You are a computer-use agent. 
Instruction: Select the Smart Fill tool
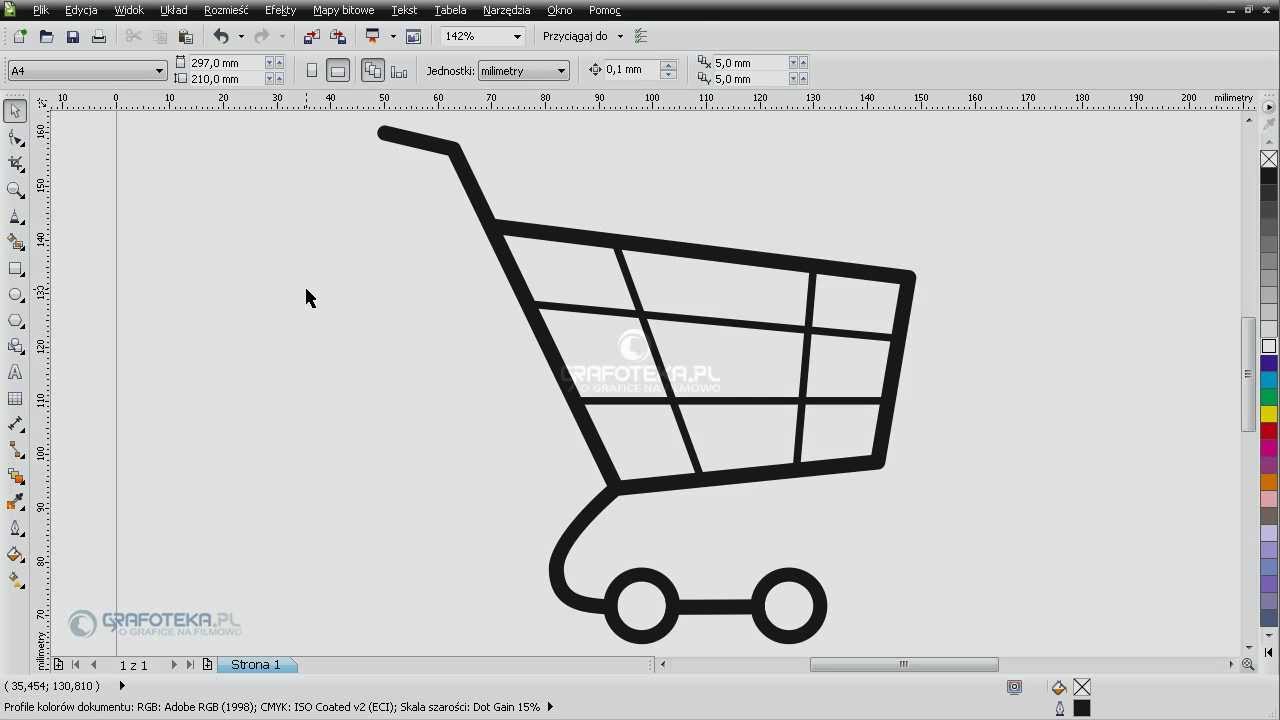click(15, 242)
